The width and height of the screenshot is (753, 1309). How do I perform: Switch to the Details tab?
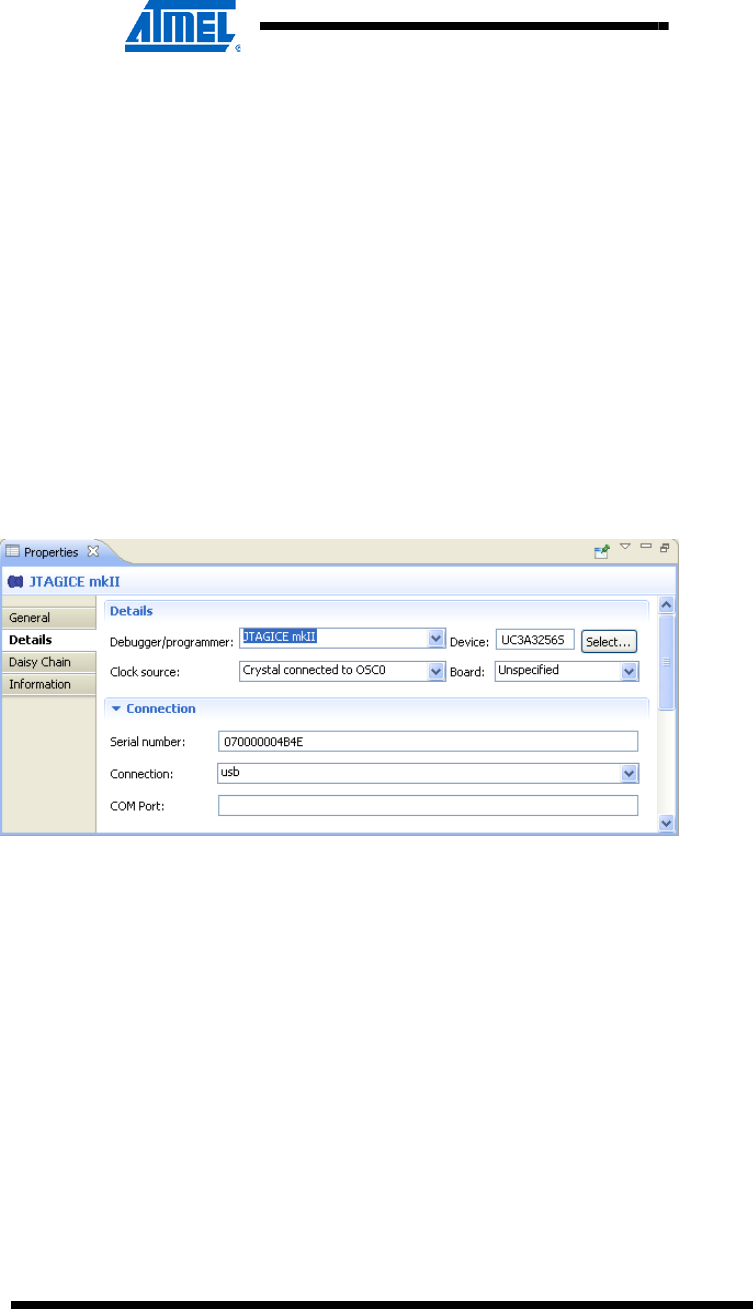(49, 640)
